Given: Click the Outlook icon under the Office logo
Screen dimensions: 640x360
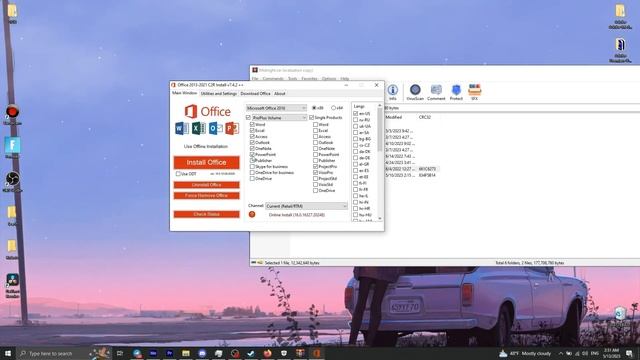Looking at the screenshot, I should [216, 129].
